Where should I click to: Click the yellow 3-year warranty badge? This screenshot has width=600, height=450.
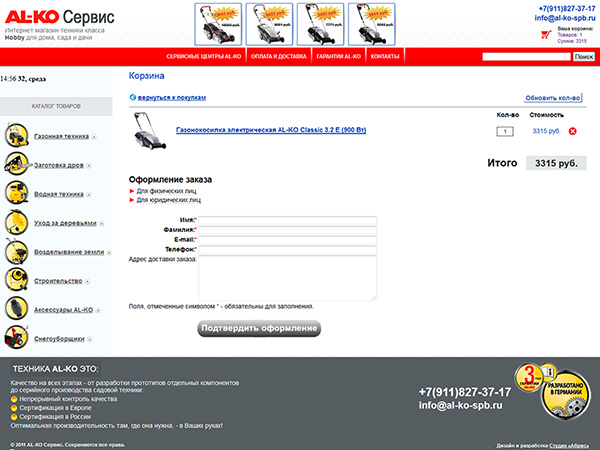coord(530,377)
